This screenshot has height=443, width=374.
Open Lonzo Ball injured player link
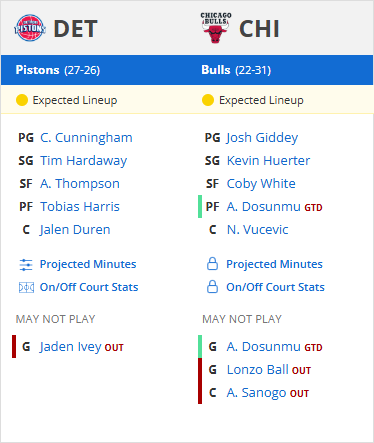(258, 370)
